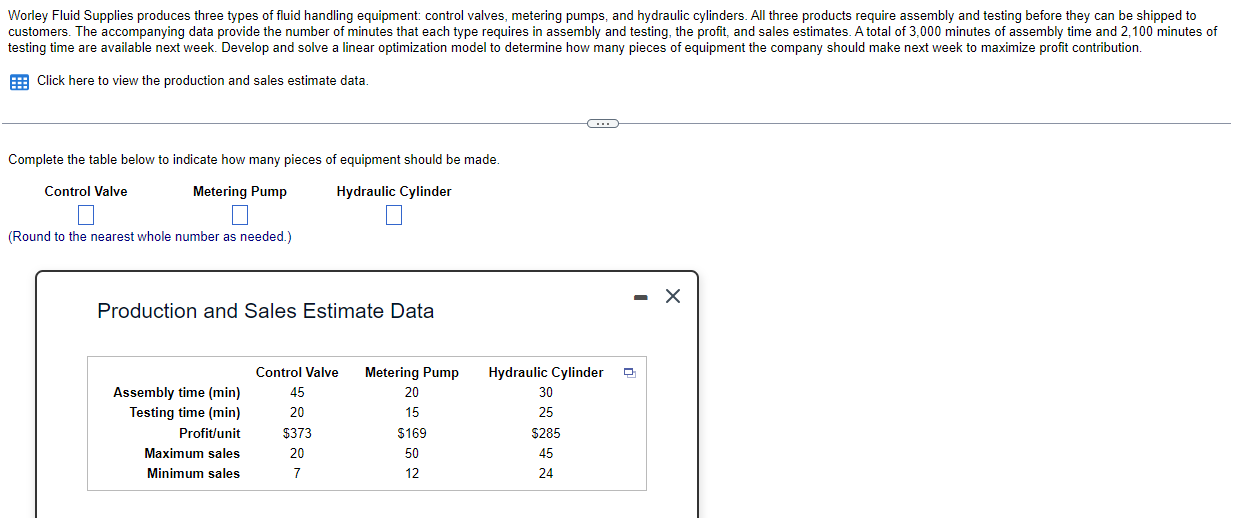Select the Control Valve answer input box

click(86, 215)
